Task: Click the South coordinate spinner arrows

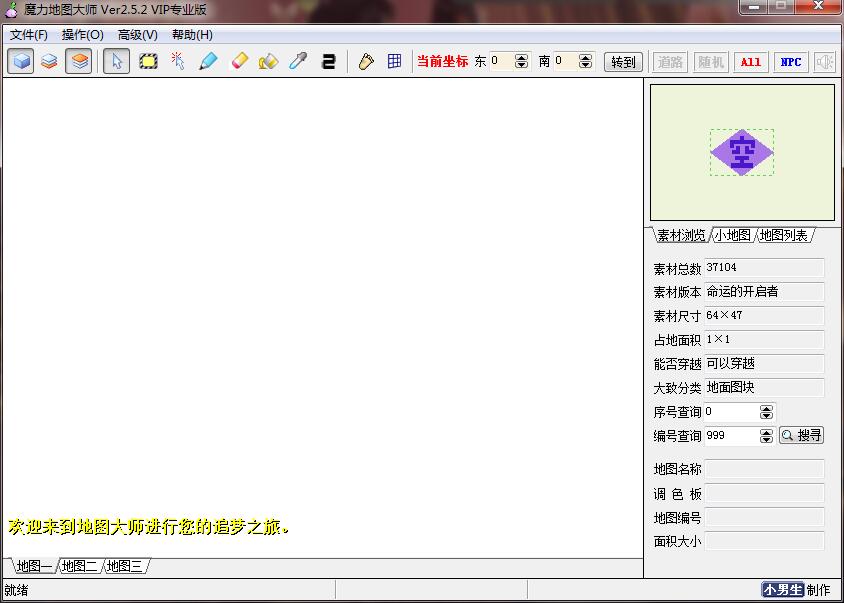Action: tap(586, 61)
